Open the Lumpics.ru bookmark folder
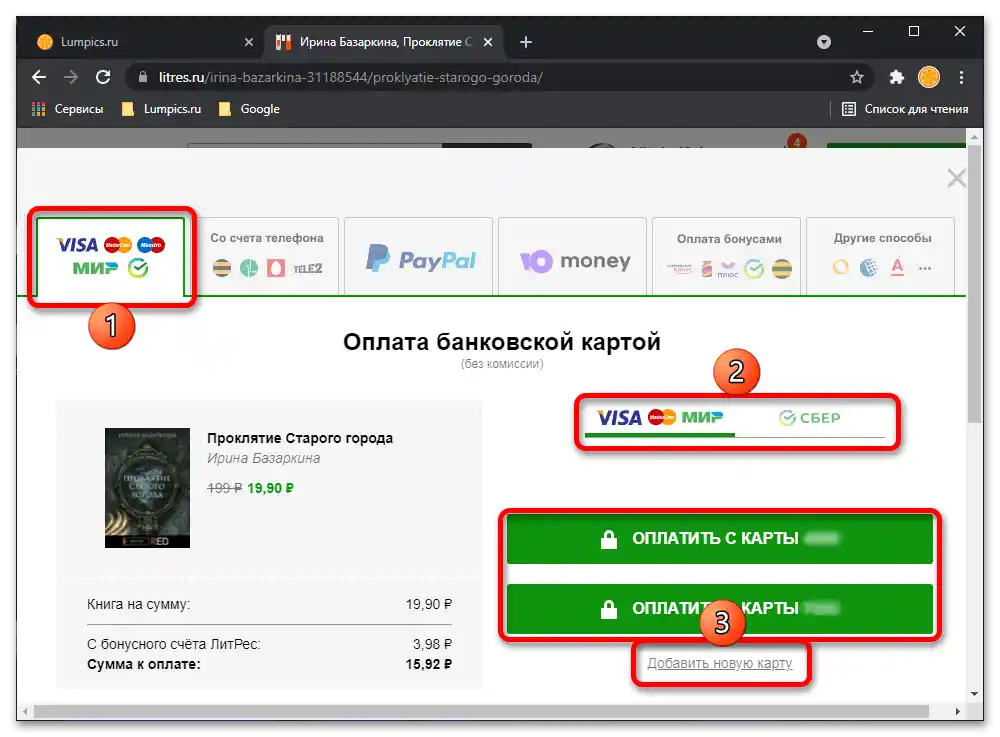Viewport: 1000px width, 737px height. pyautogui.click(x=161, y=109)
